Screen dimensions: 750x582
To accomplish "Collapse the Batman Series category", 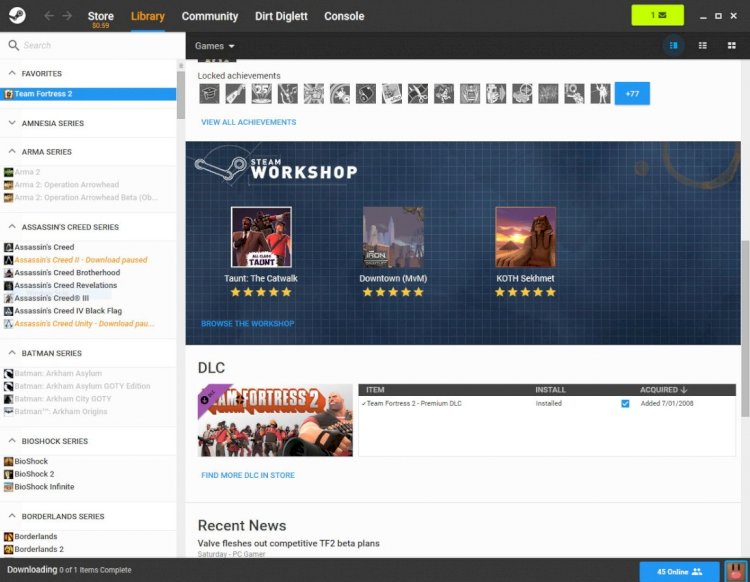I will pos(12,353).
